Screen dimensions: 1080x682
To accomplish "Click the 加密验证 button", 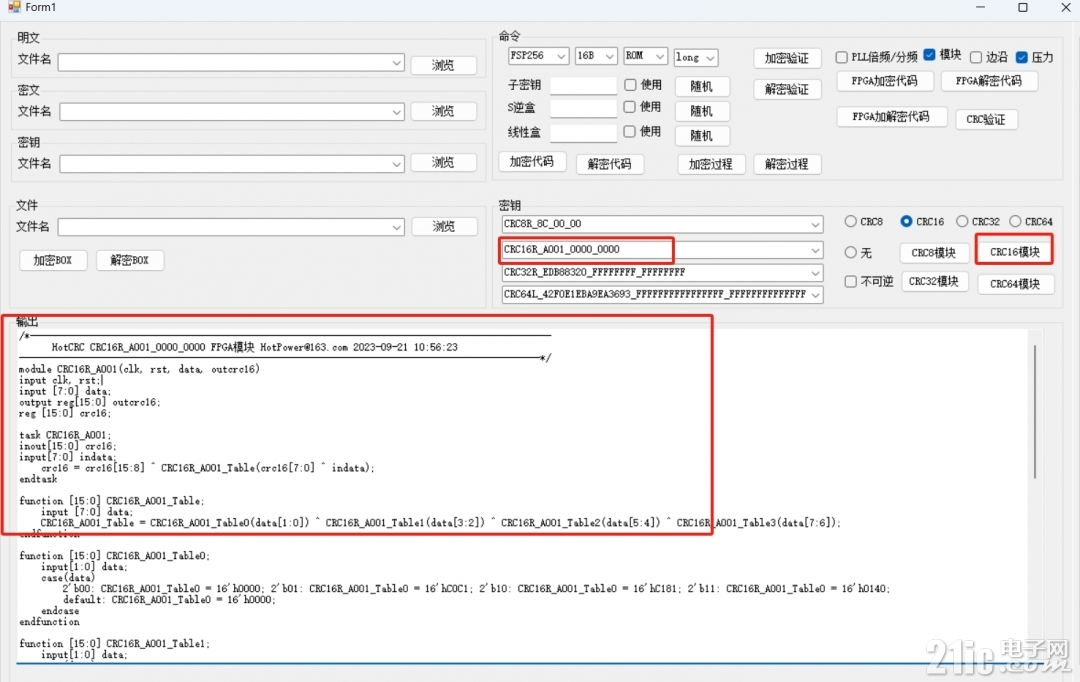I will click(787, 59).
